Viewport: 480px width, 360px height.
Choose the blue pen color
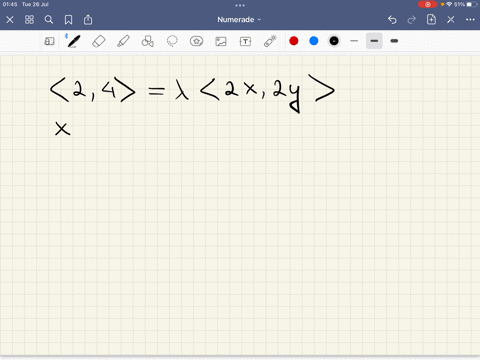click(314, 41)
